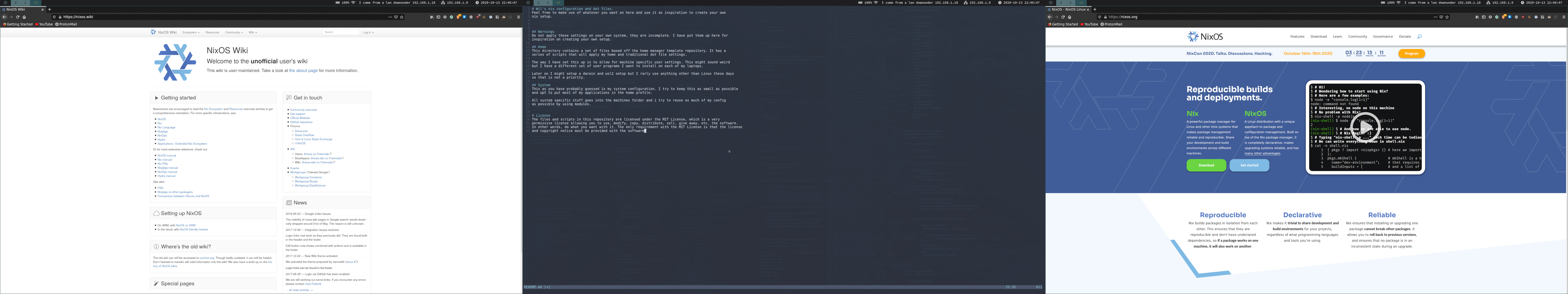Open Getting Started bookmark in the nixos.org window
The width and height of the screenshot is (1568, 294).
[x=1063, y=24]
